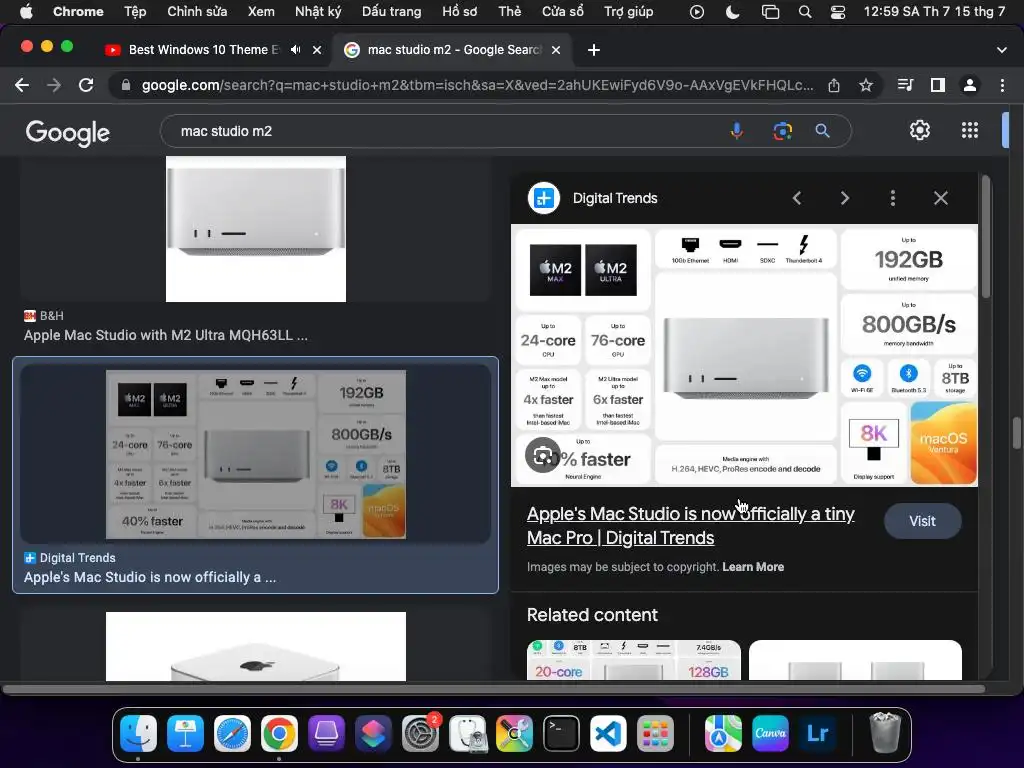
Task: Click the Learn More copyright link
Action: (753, 567)
